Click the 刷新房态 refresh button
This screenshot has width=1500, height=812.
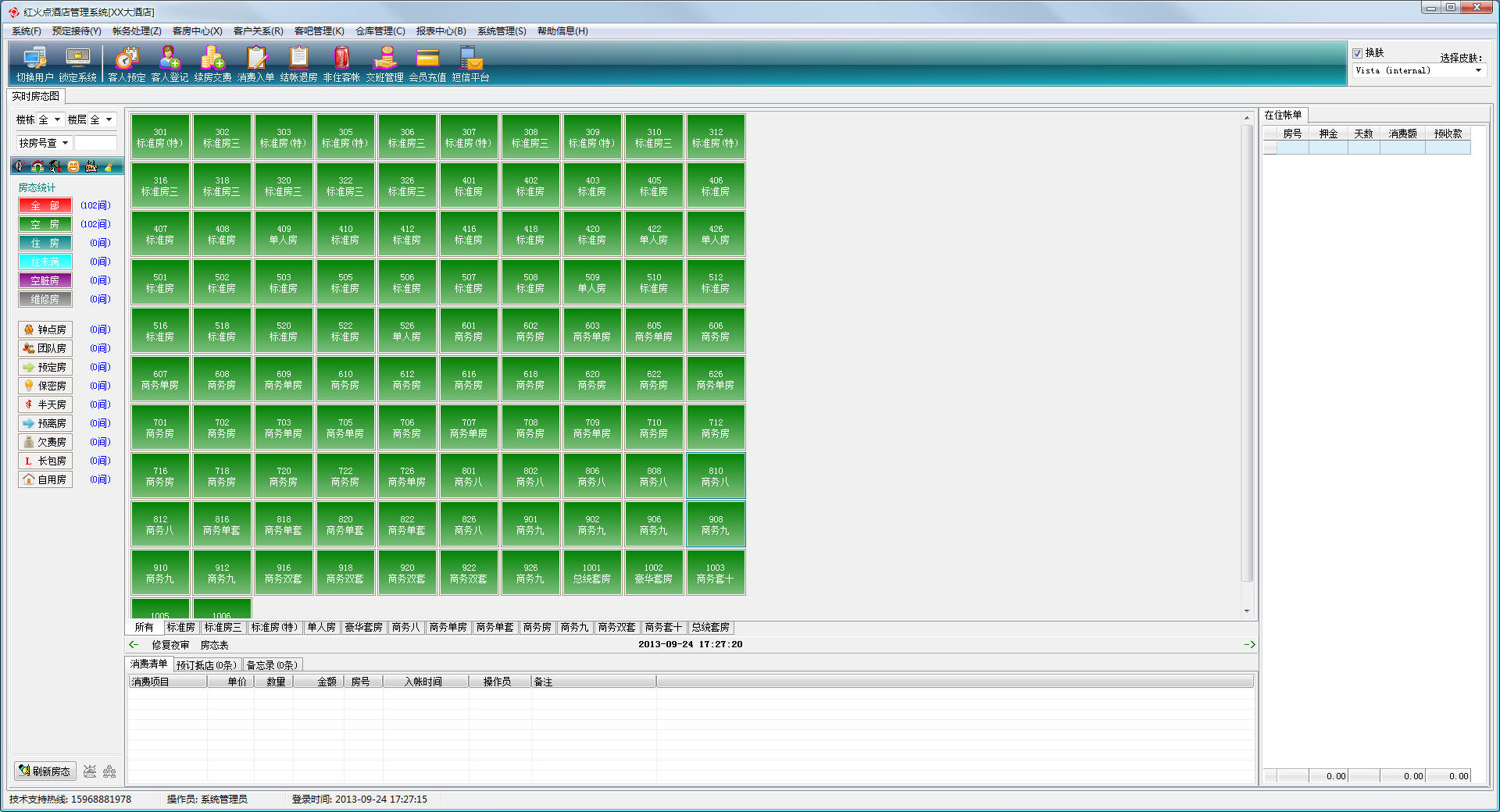tap(45, 771)
